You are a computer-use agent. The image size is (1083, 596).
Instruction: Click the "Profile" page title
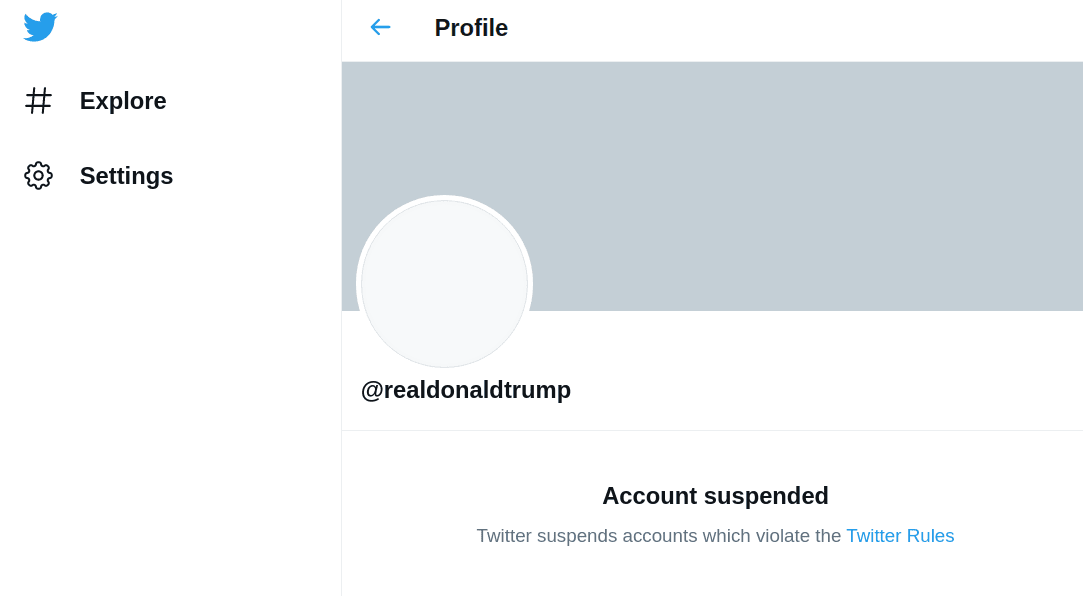click(x=471, y=28)
